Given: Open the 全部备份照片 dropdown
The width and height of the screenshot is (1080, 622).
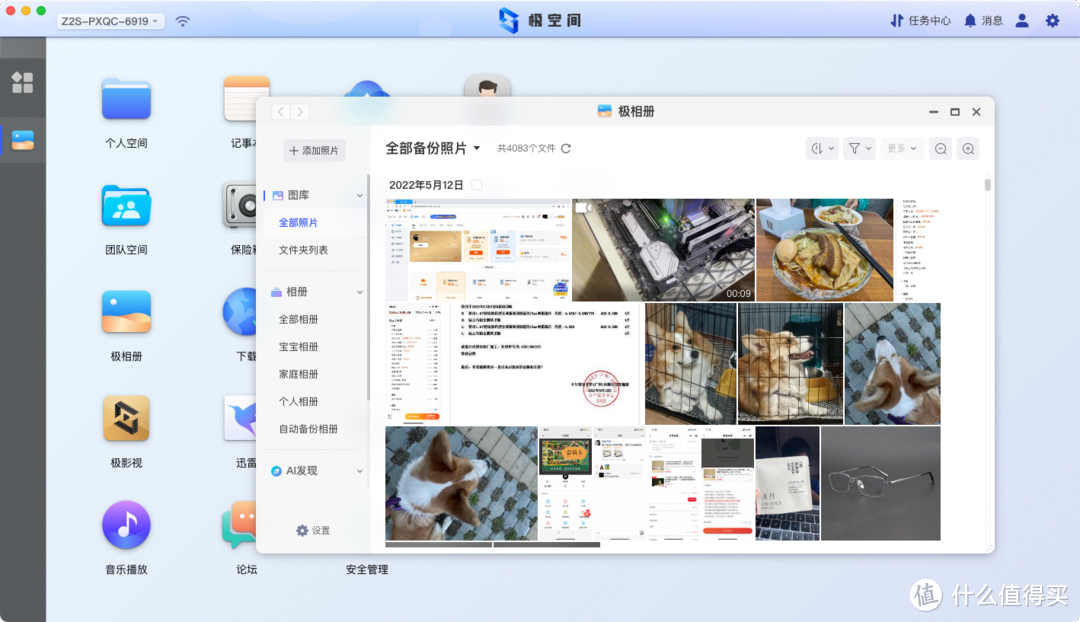Looking at the screenshot, I should point(433,148).
